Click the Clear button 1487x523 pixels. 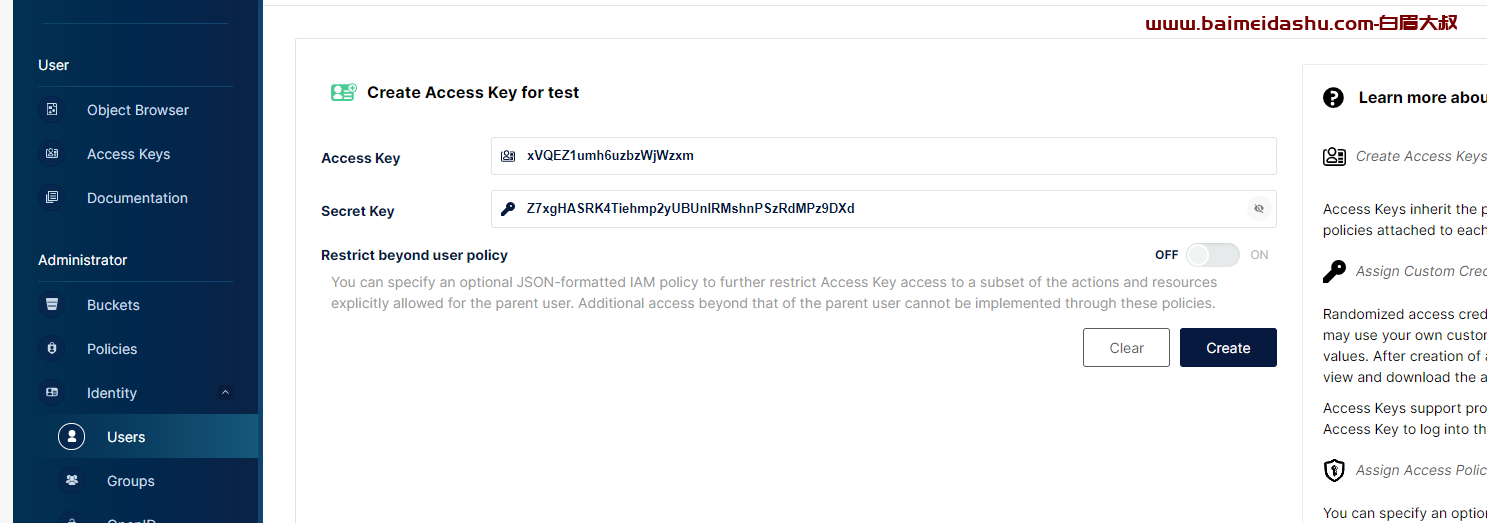pyautogui.click(x=1126, y=348)
